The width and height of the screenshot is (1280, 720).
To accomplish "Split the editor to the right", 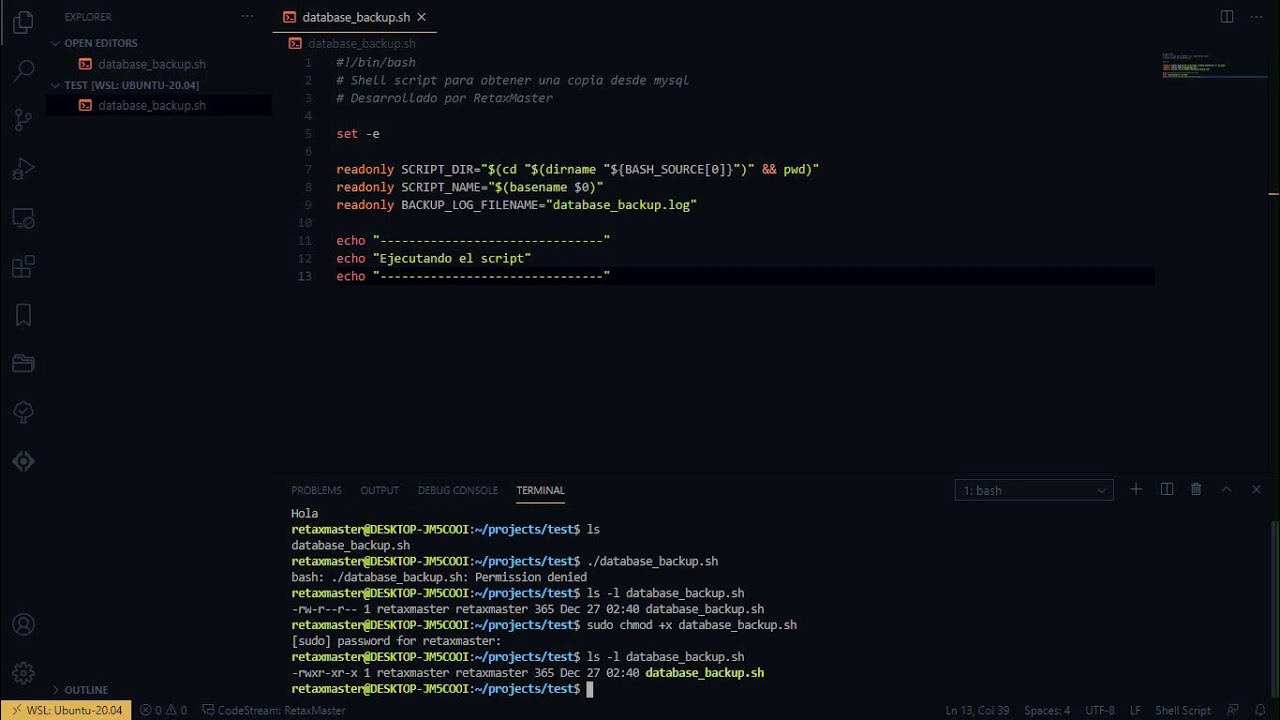I will click(1227, 17).
